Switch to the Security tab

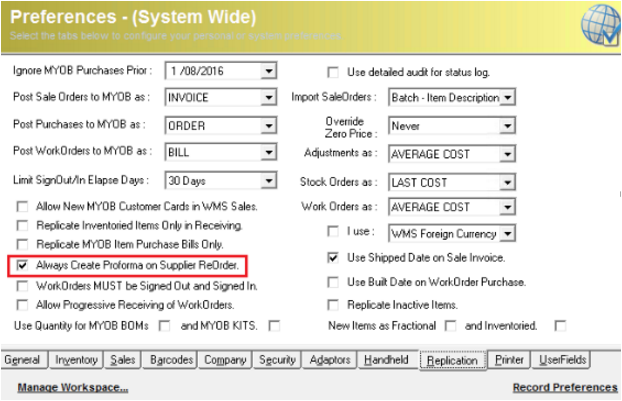click(x=277, y=360)
